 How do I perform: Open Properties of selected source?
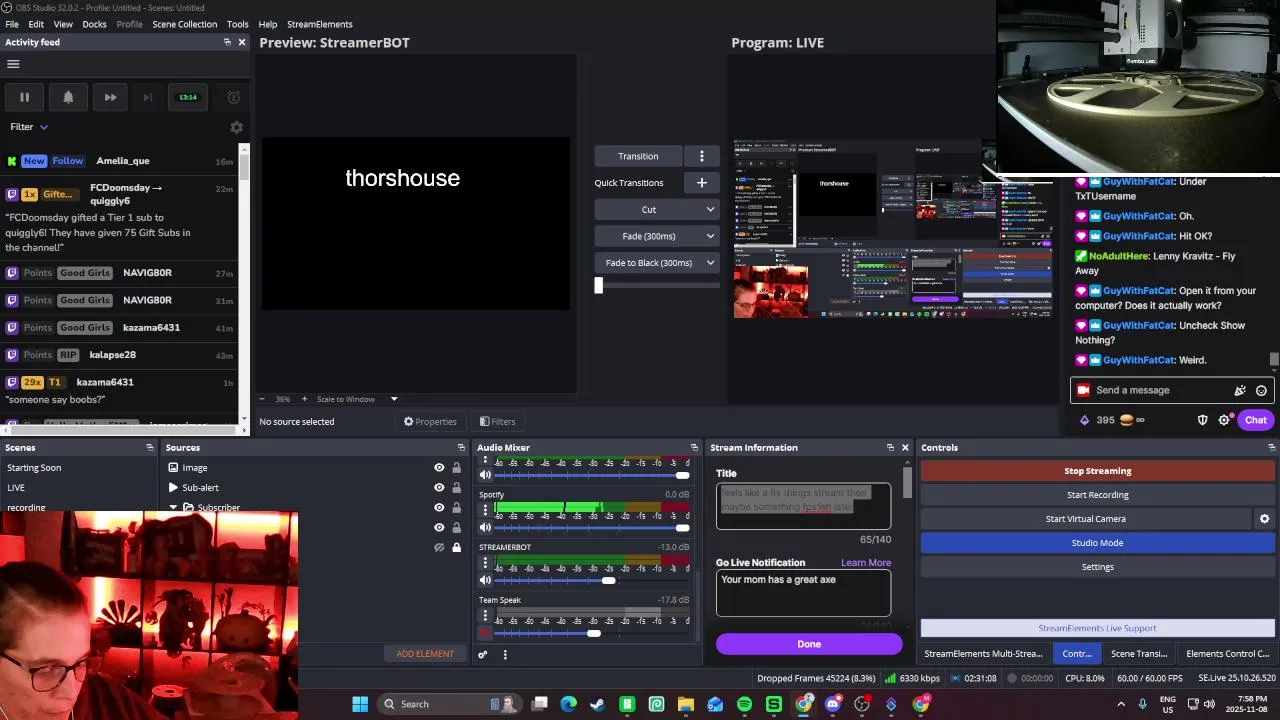pyautogui.click(x=430, y=422)
